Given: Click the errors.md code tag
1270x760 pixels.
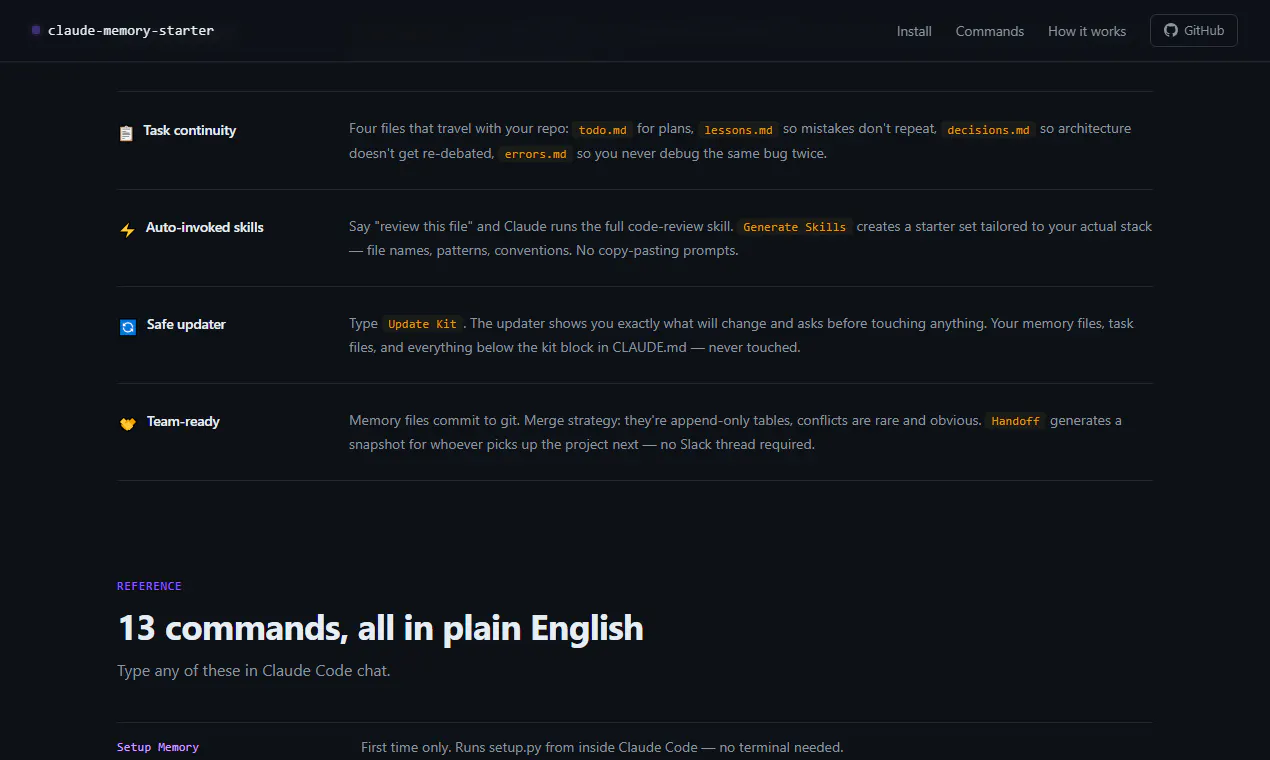Looking at the screenshot, I should [535, 155].
